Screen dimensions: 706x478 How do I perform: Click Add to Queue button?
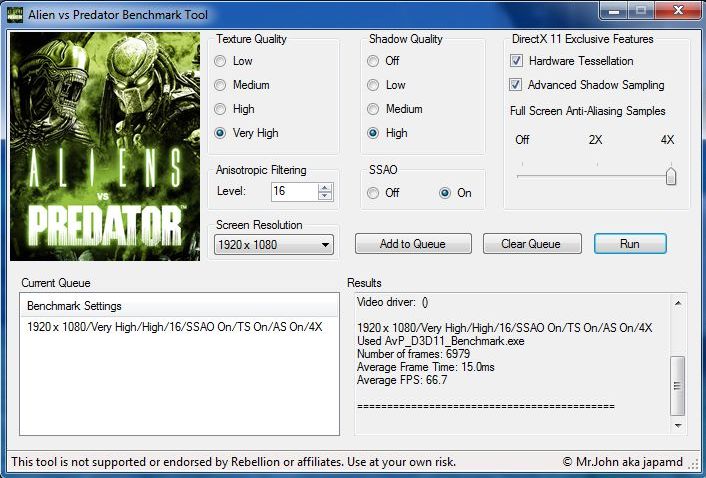(x=413, y=244)
